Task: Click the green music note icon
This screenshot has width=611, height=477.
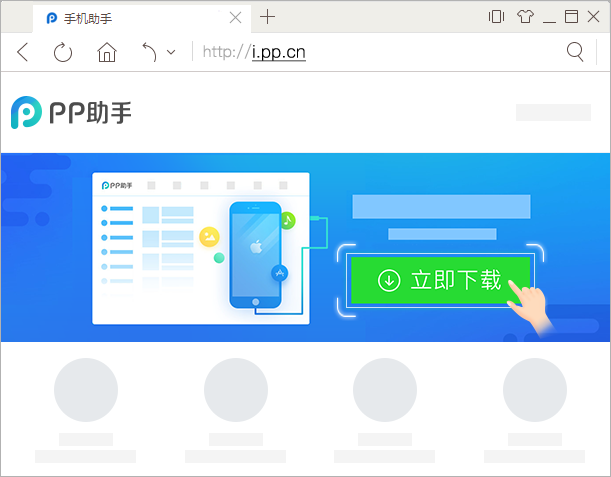Action: pyautogui.click(x=288, y=221)
